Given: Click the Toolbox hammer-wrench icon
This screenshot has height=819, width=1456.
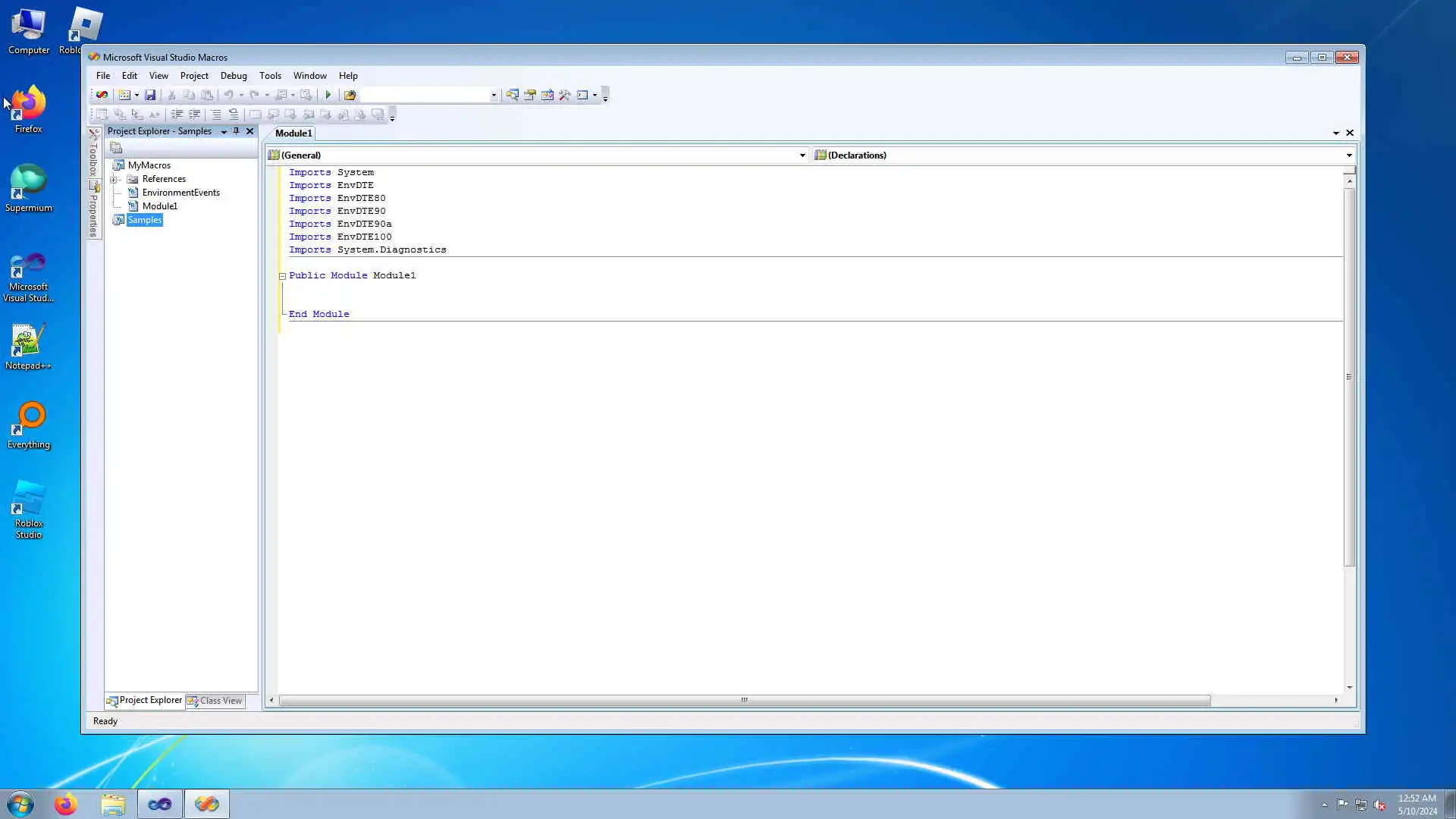Looking at the screenshot, I should pyautogui.click(x=565, y=95).
